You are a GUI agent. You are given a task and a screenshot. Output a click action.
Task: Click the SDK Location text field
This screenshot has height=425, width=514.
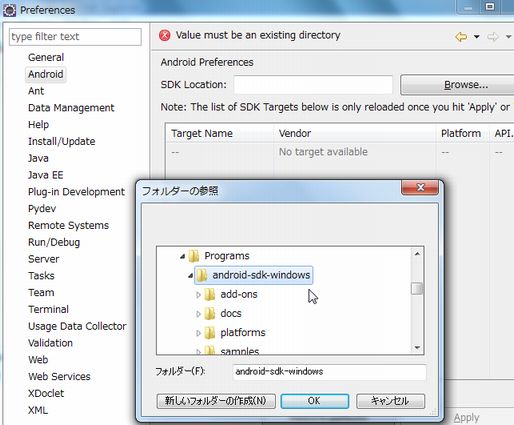point(313,85)
